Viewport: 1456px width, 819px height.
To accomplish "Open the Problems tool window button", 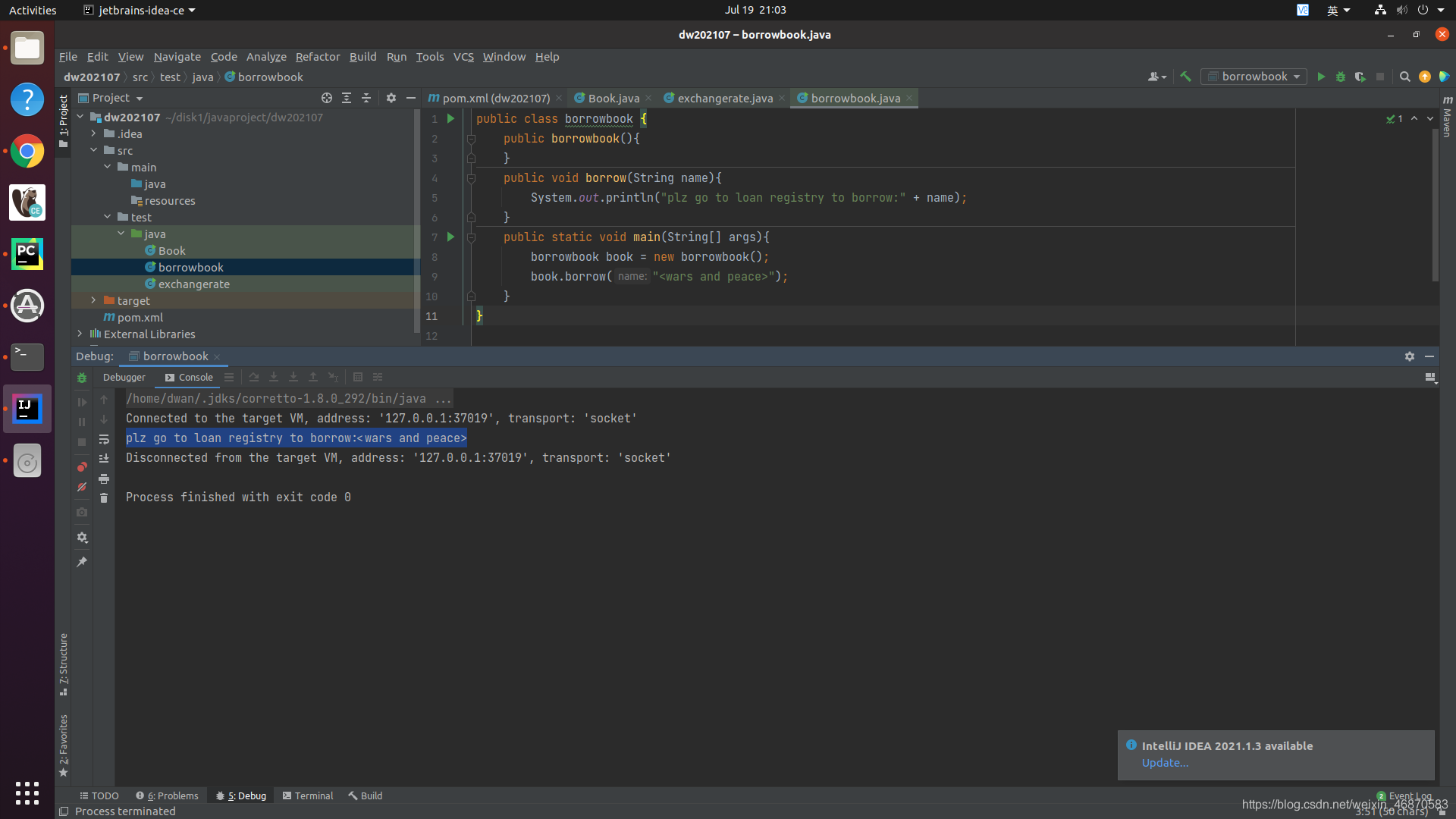I will [x=167, y=796].
